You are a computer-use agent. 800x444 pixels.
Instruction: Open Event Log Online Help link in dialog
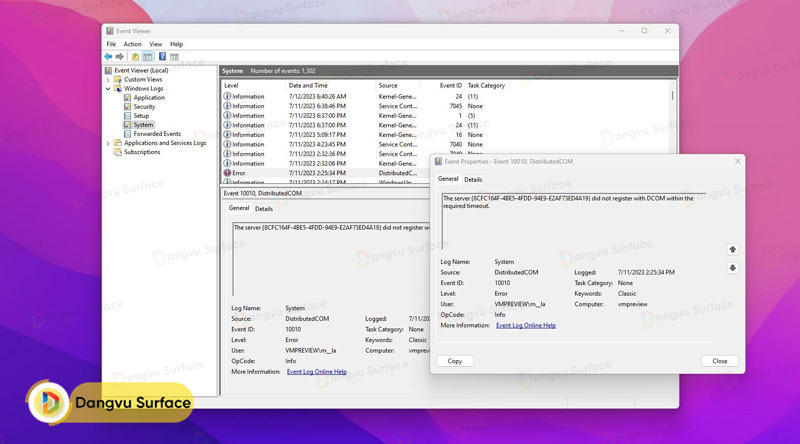(x=526, y=325)
